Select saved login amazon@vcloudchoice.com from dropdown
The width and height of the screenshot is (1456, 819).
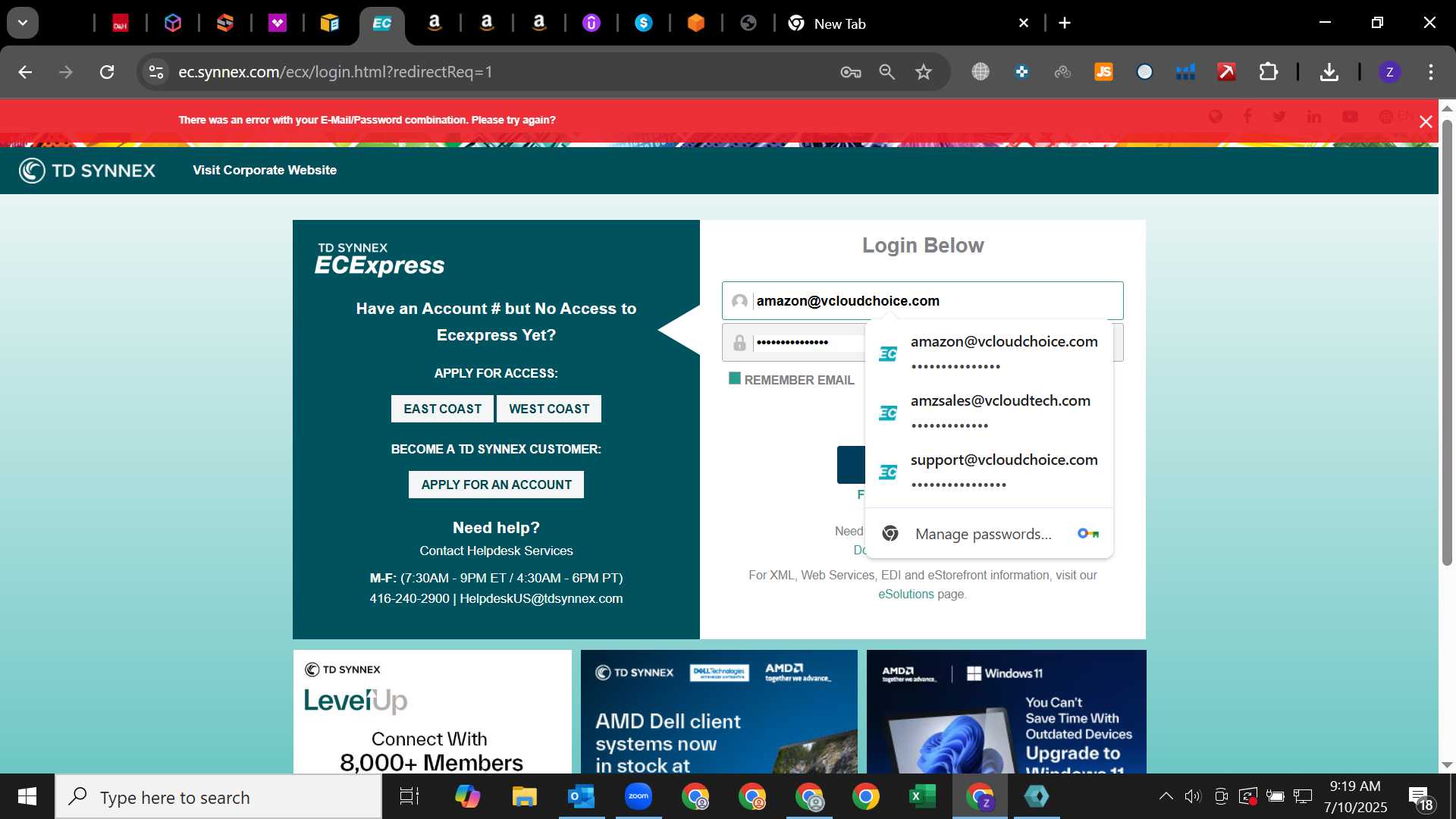[x=989, y=353]
